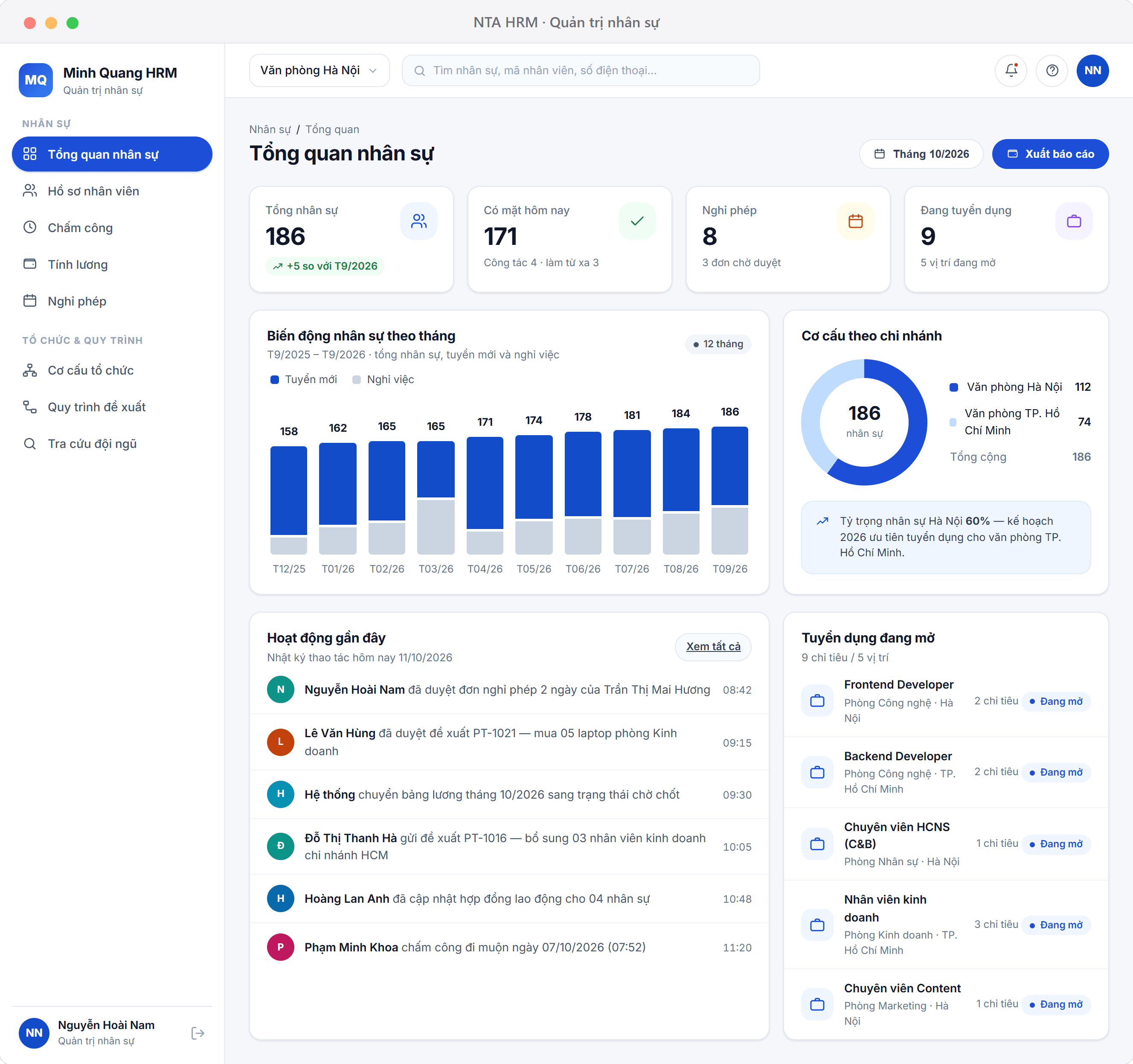Click the Hoàng Lan Anh activity row
1133x1064 pixels.
pyautogui.click(x=509, y=898)
